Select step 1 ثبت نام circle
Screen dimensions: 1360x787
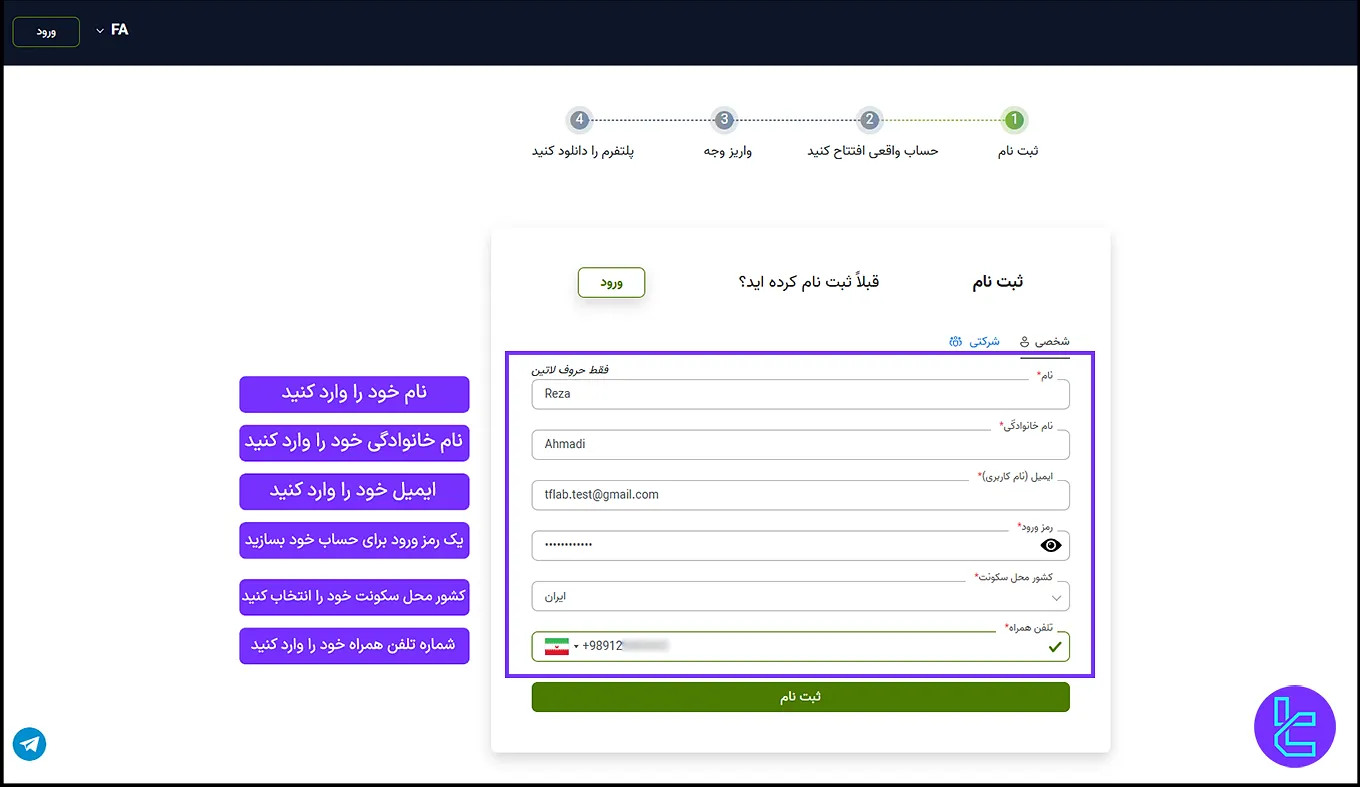click(x=1015, y=120)
